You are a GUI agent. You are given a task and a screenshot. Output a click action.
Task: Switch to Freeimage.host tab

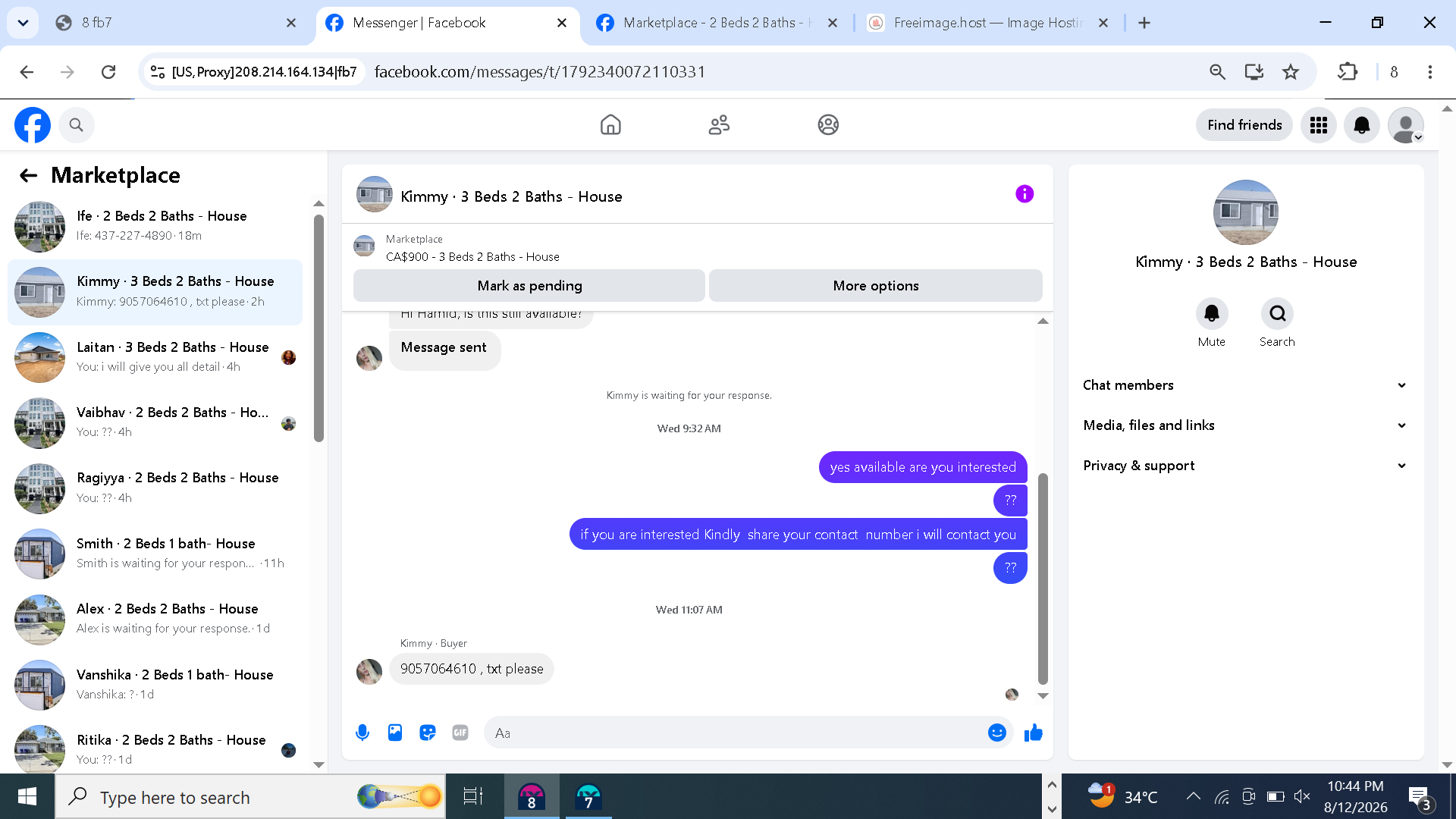pos(987,24)
